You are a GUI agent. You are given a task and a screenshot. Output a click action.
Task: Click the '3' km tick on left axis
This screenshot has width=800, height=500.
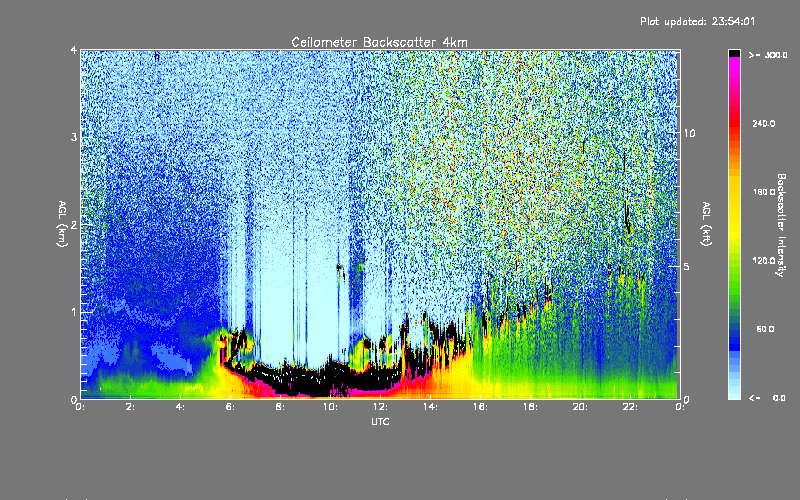coord(74,137)
